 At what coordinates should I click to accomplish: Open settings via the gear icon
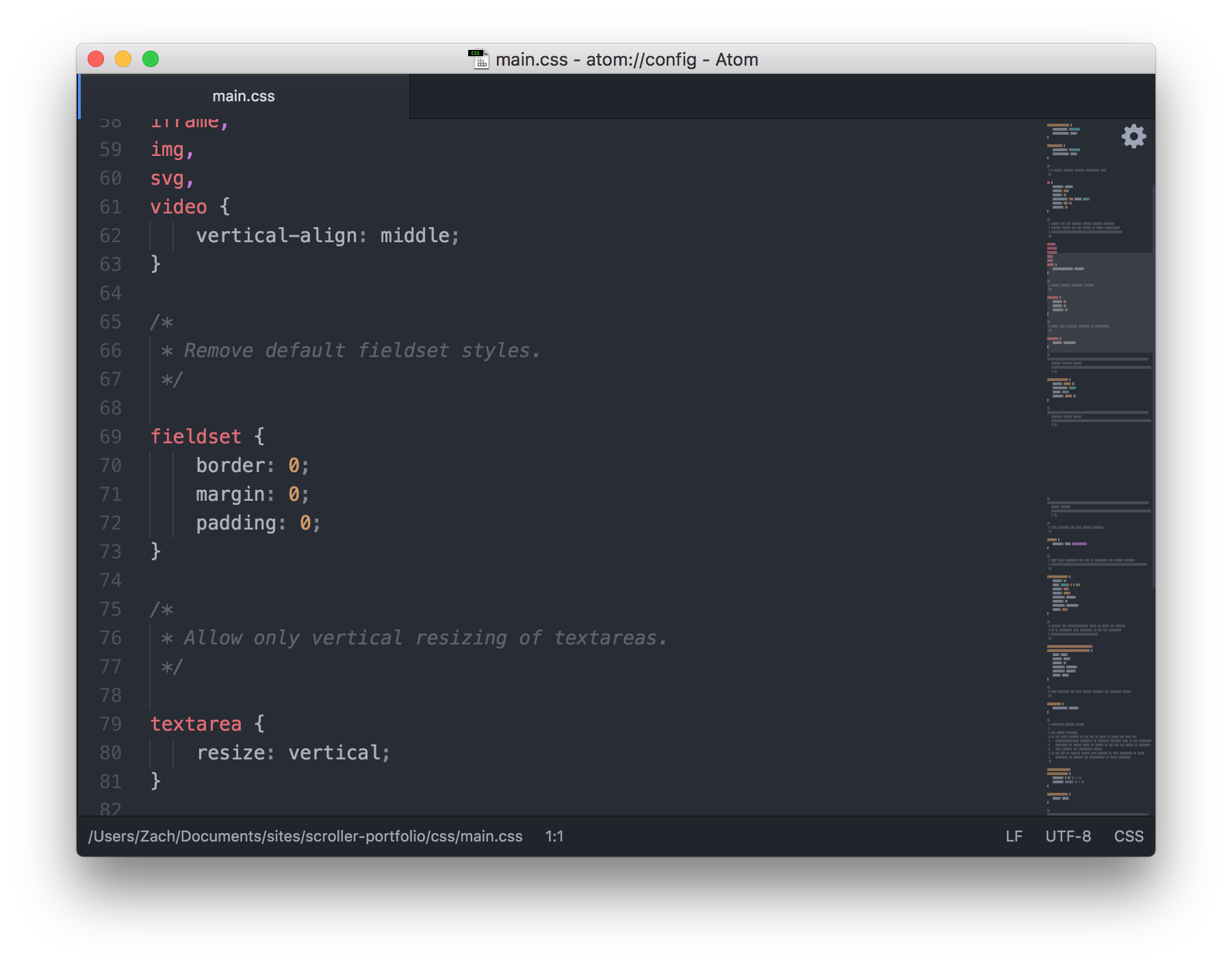1134,136
